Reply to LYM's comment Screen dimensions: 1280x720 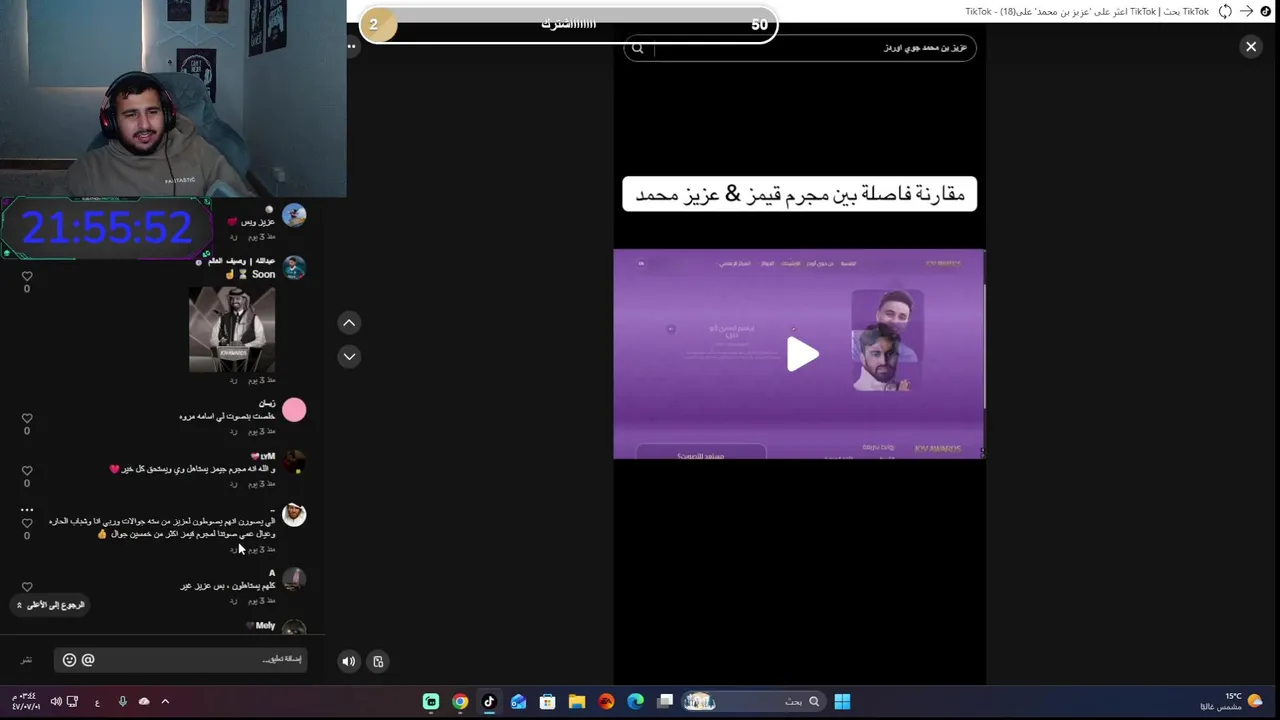(233, 483)
